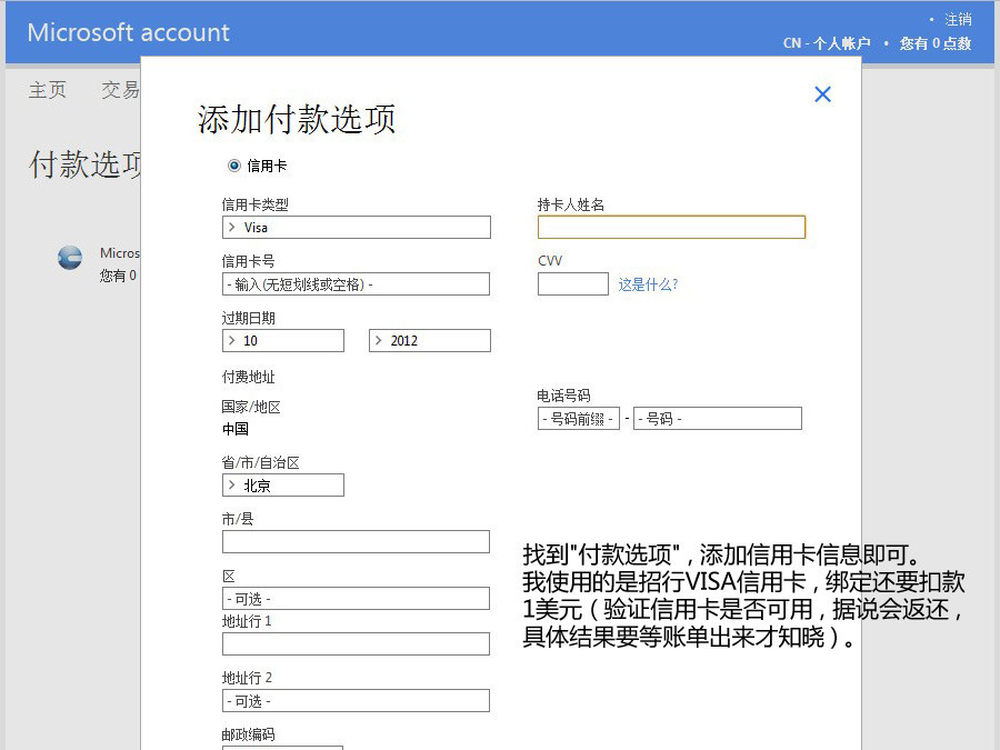Select the 信用卡 radio button
The height and width of the screenshot is (750, 1000).
pyautogui.click(x=234, y=166)
